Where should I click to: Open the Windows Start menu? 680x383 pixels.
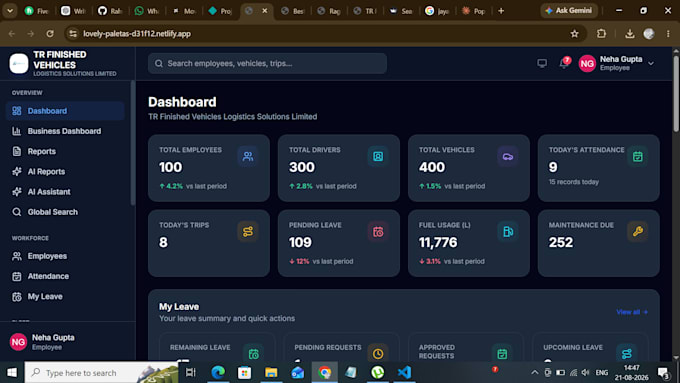12,373
